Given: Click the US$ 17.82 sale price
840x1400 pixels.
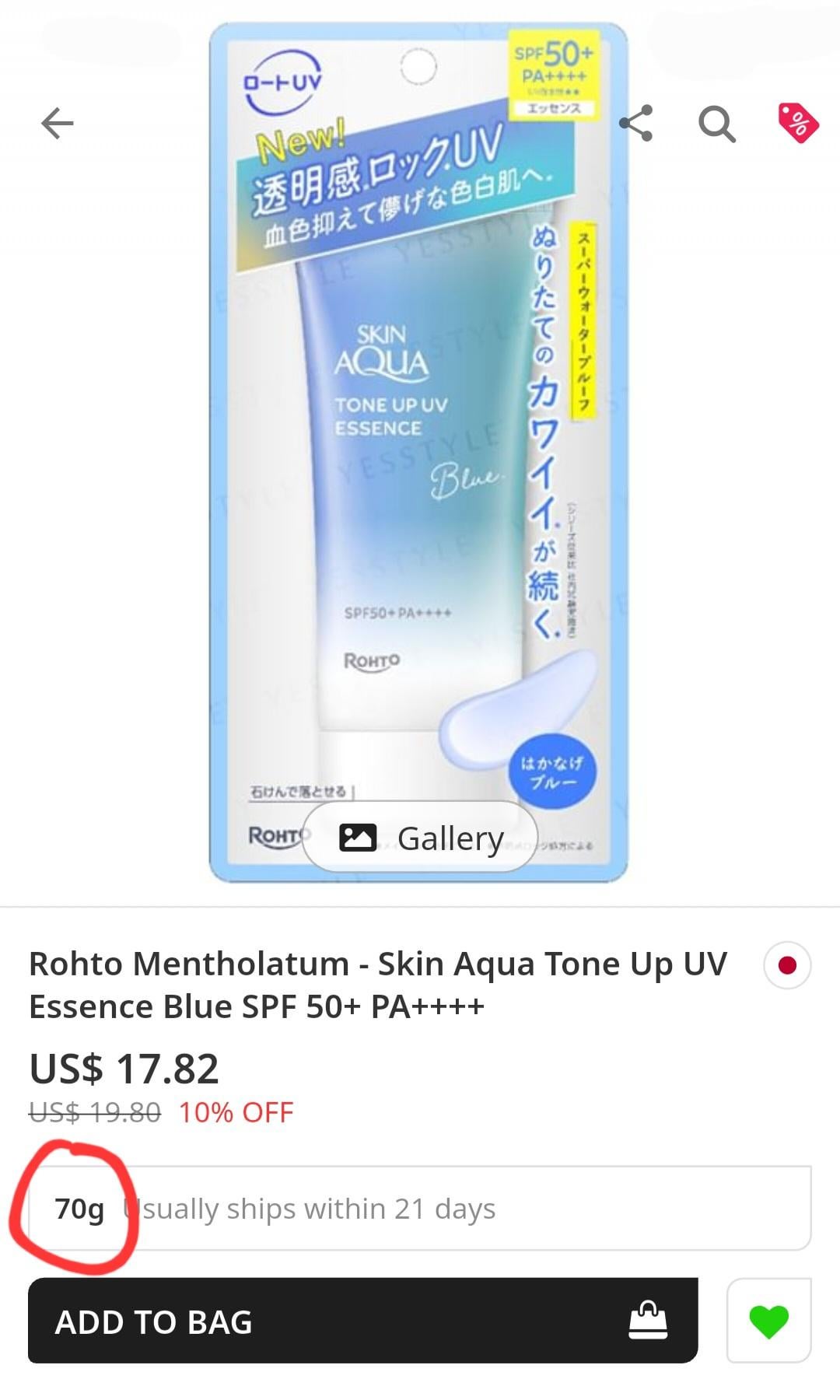Looking at the screenshot, I should [x=124, y=1068].
